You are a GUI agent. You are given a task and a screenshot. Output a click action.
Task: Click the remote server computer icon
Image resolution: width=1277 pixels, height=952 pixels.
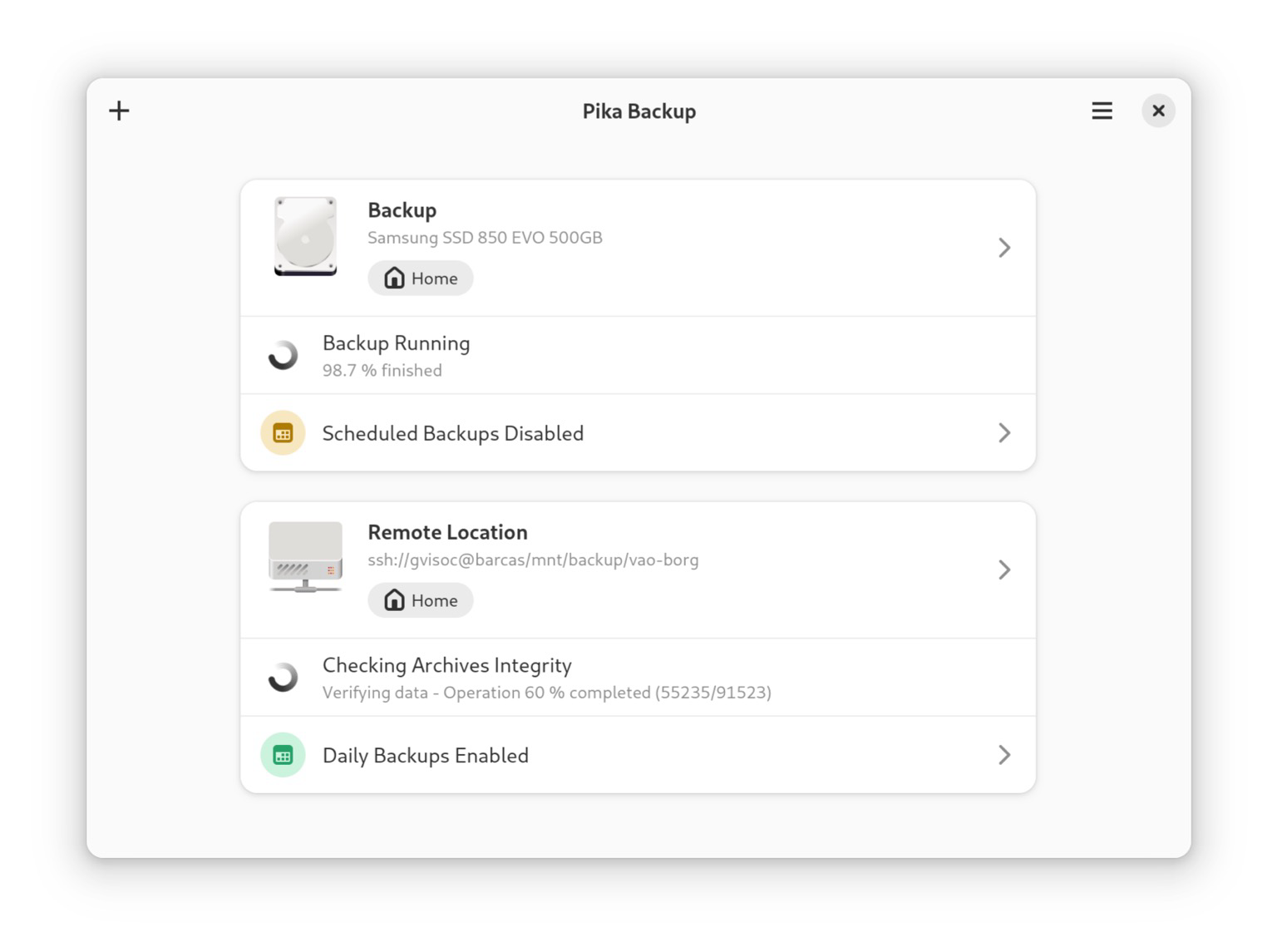[x=305, y=557]
